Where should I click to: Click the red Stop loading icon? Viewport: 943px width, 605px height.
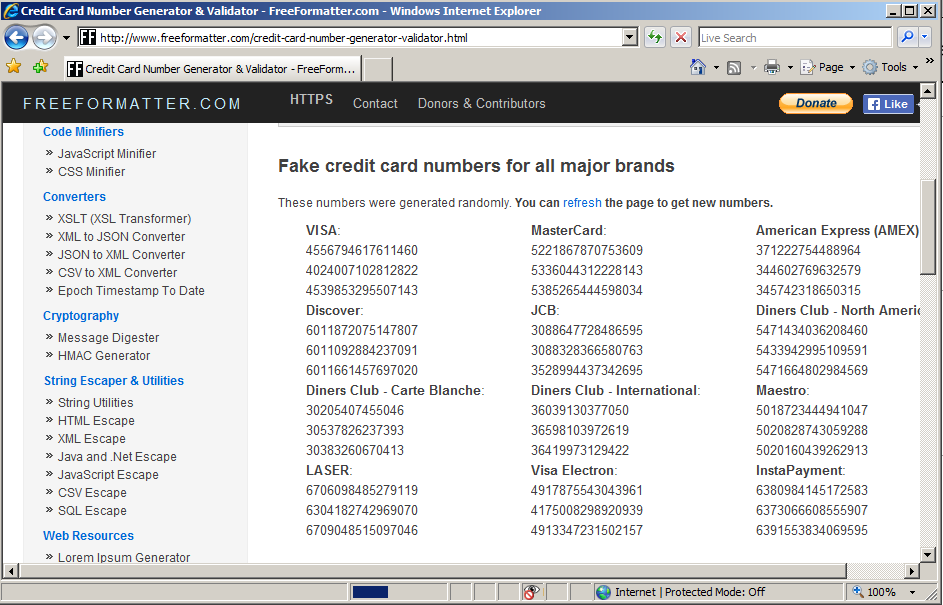681,38
